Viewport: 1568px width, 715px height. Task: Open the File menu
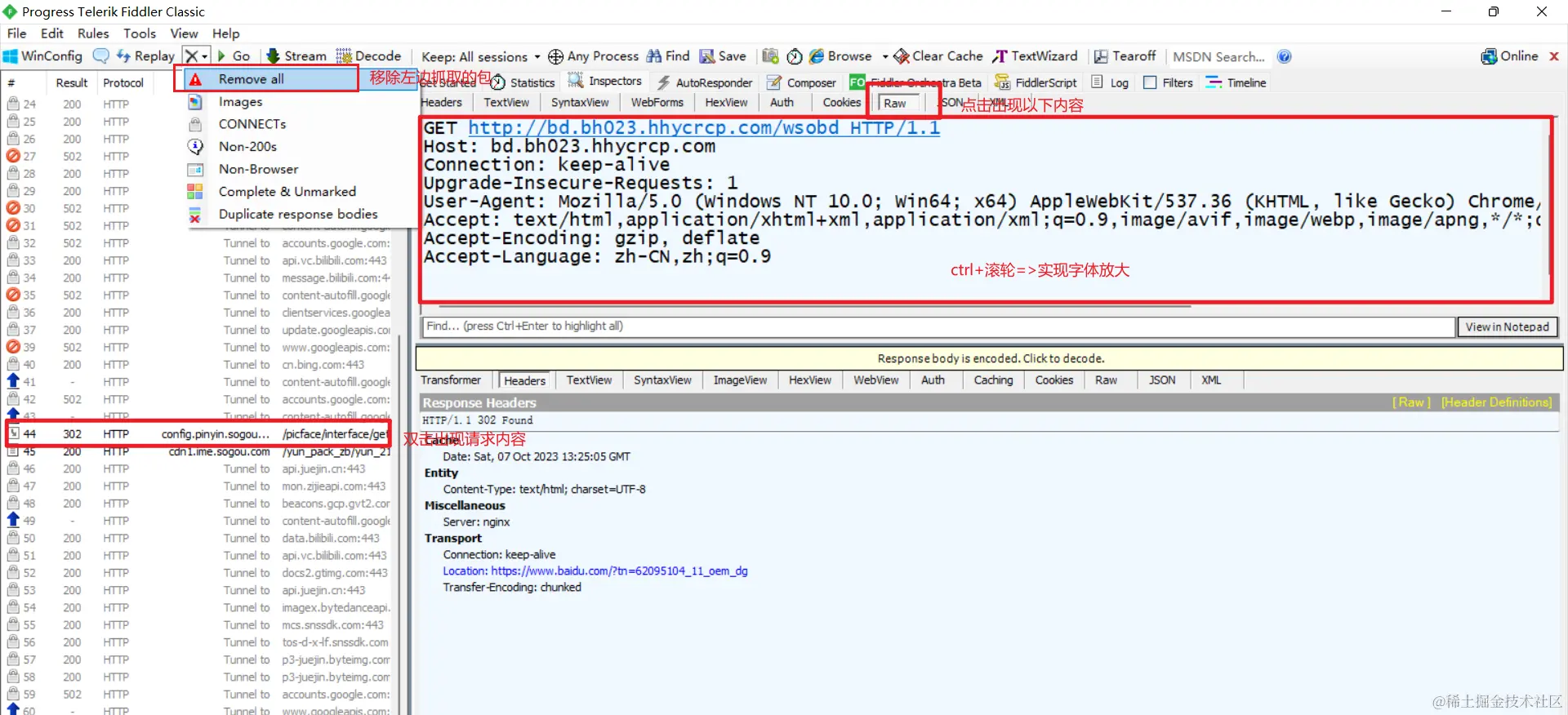point(16,33)
